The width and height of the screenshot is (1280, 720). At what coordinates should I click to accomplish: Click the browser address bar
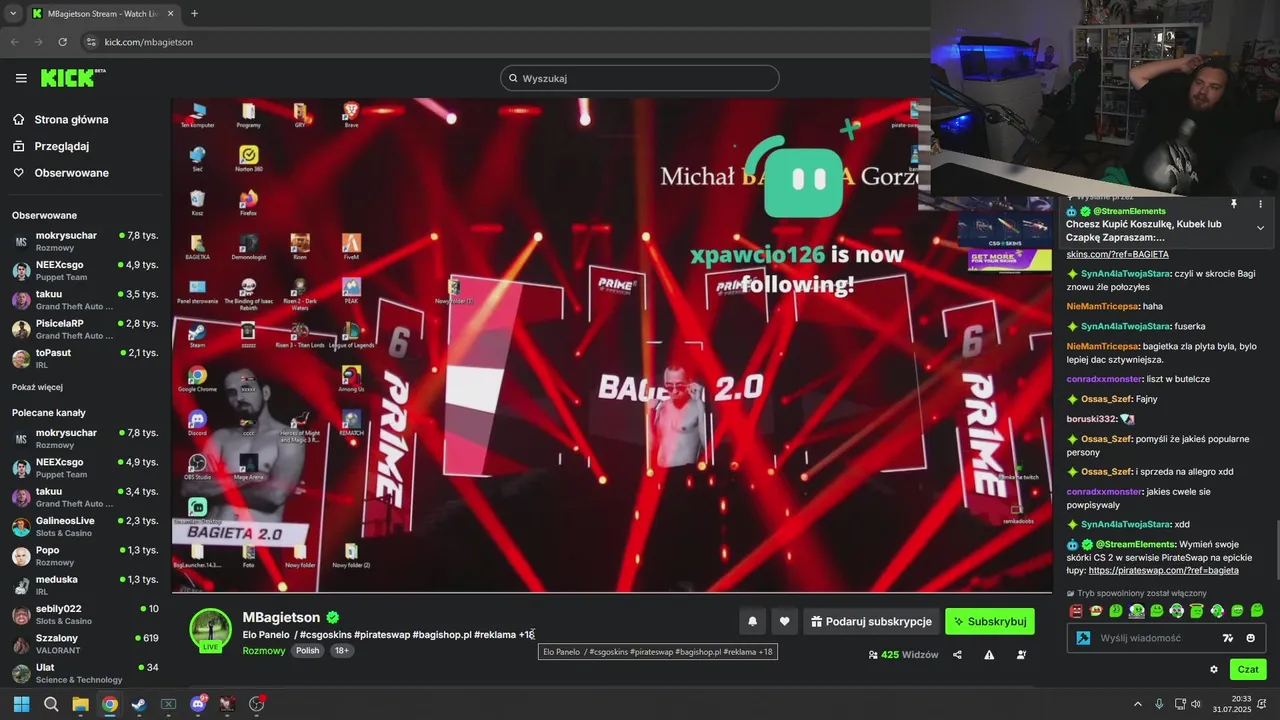pyautogui.click(x=500, y=42)
